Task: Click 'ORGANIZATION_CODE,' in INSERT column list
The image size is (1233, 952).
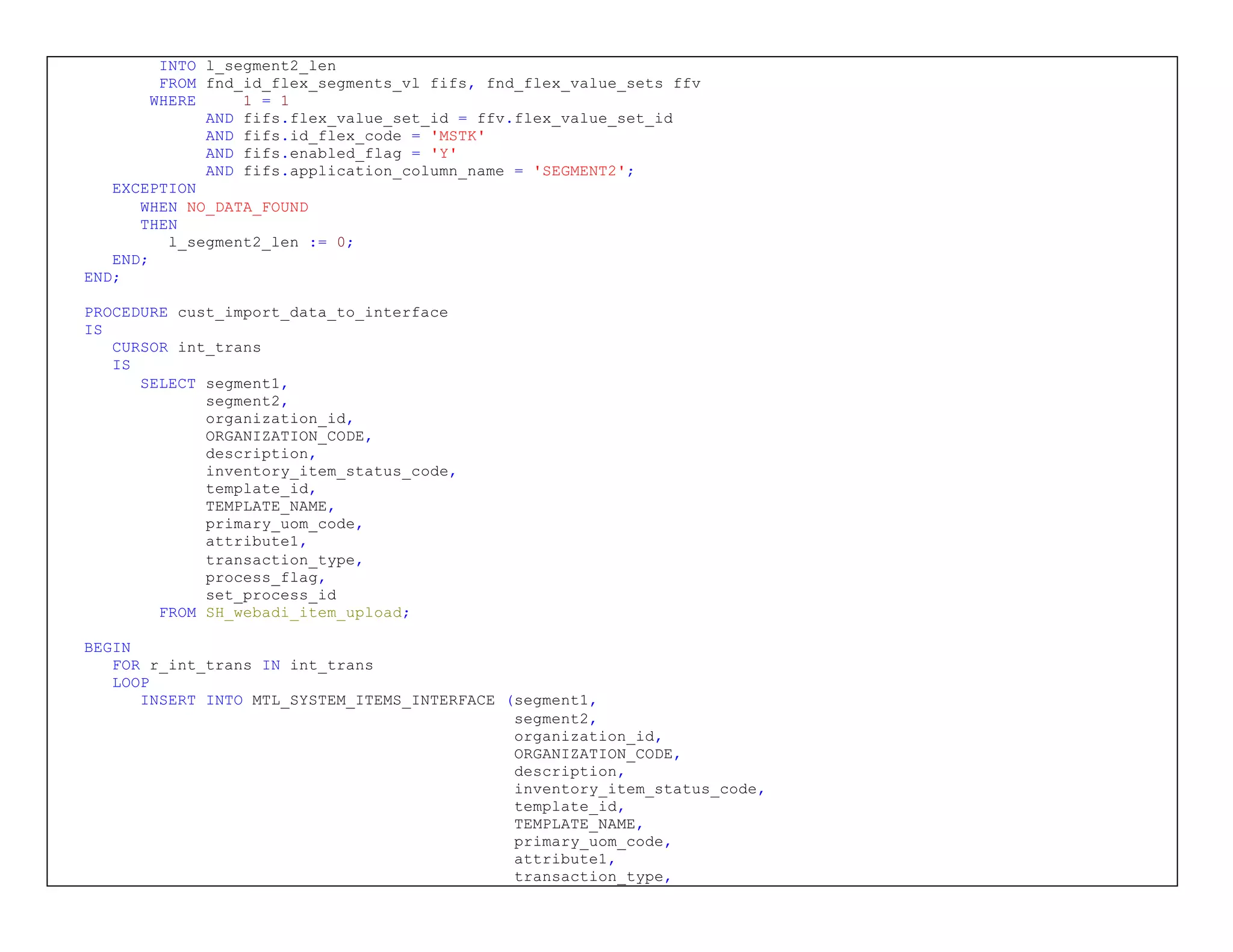Action: pos(597,754)
